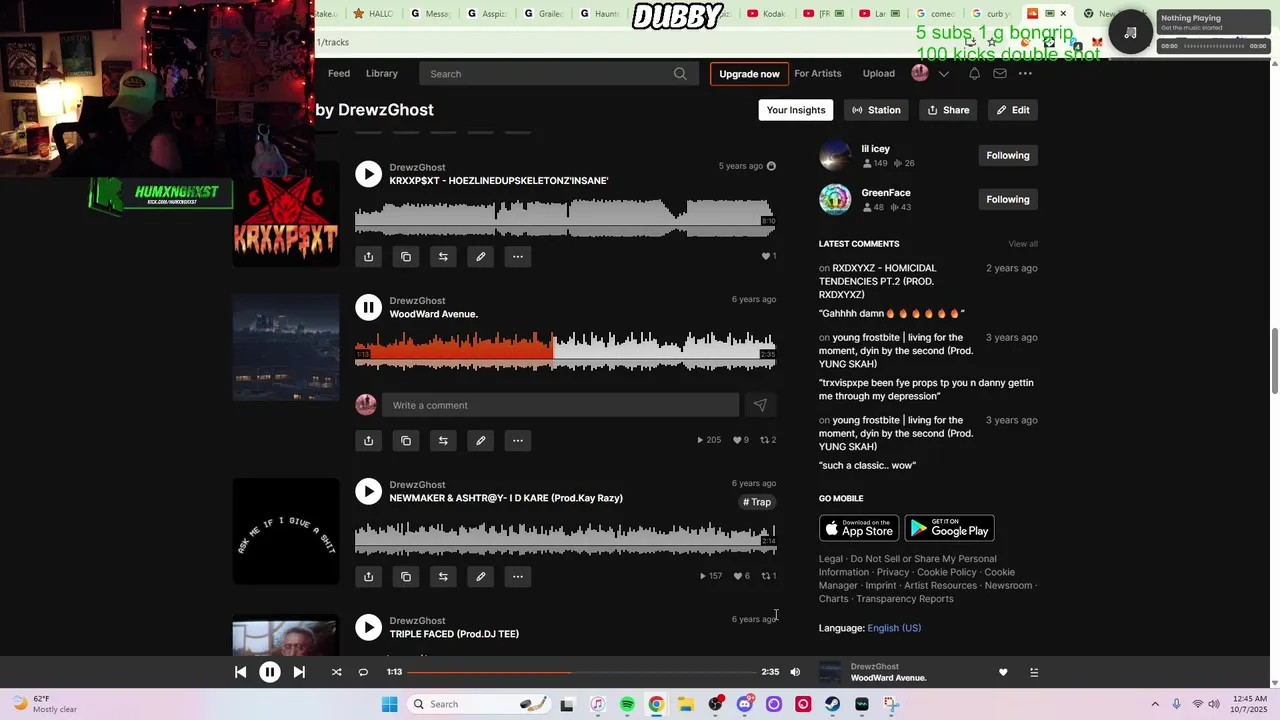The image size is (1280, 720).
Task: Click the Edit profile button
Action: (x=1013, y=110)
